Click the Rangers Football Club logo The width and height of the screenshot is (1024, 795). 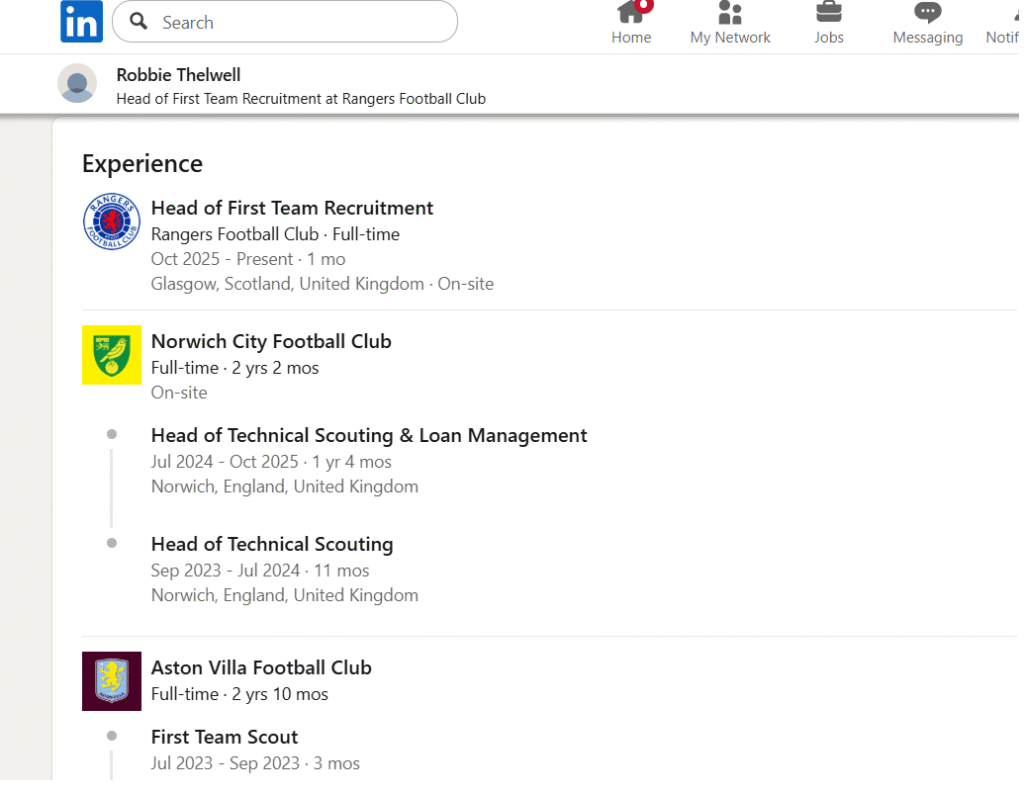(112, 222)
